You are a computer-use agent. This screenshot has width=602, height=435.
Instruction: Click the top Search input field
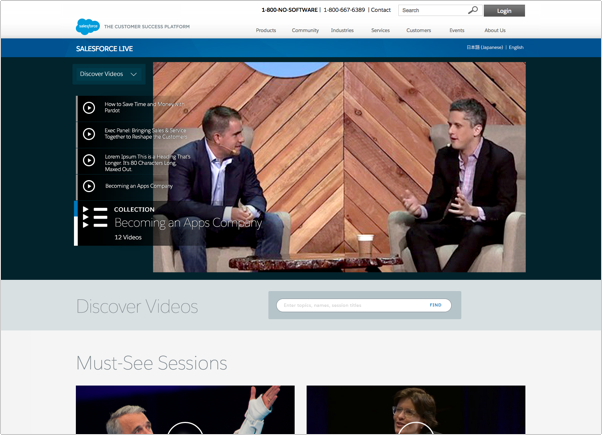pyautogui.click(x=432, y=10)
